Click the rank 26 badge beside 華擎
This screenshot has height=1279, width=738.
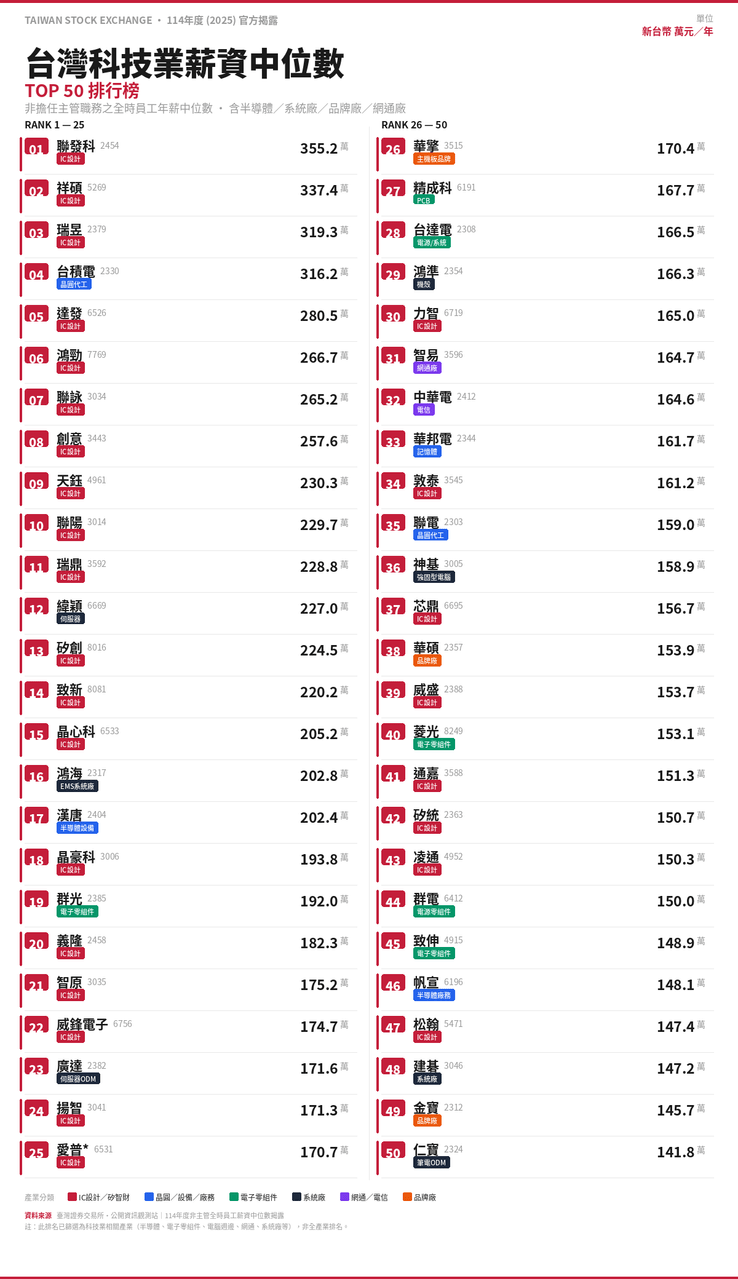[393, 149]
